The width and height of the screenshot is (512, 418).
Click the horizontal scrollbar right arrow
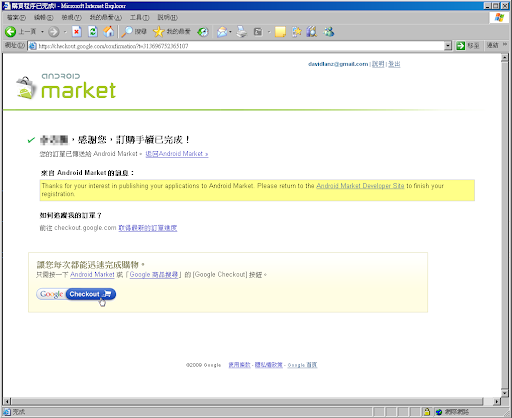tap(497, 401)
